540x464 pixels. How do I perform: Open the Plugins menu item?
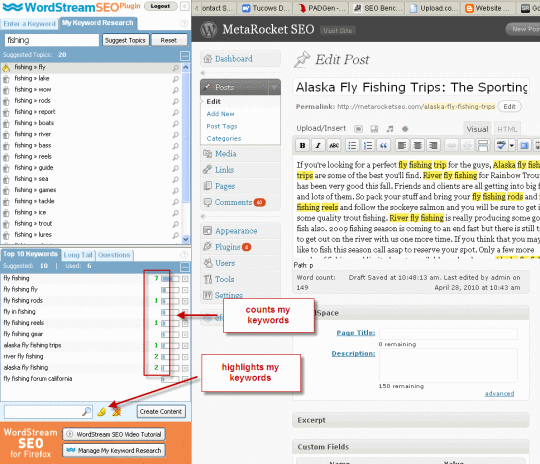pyautogui.click(x=240, y=247)
